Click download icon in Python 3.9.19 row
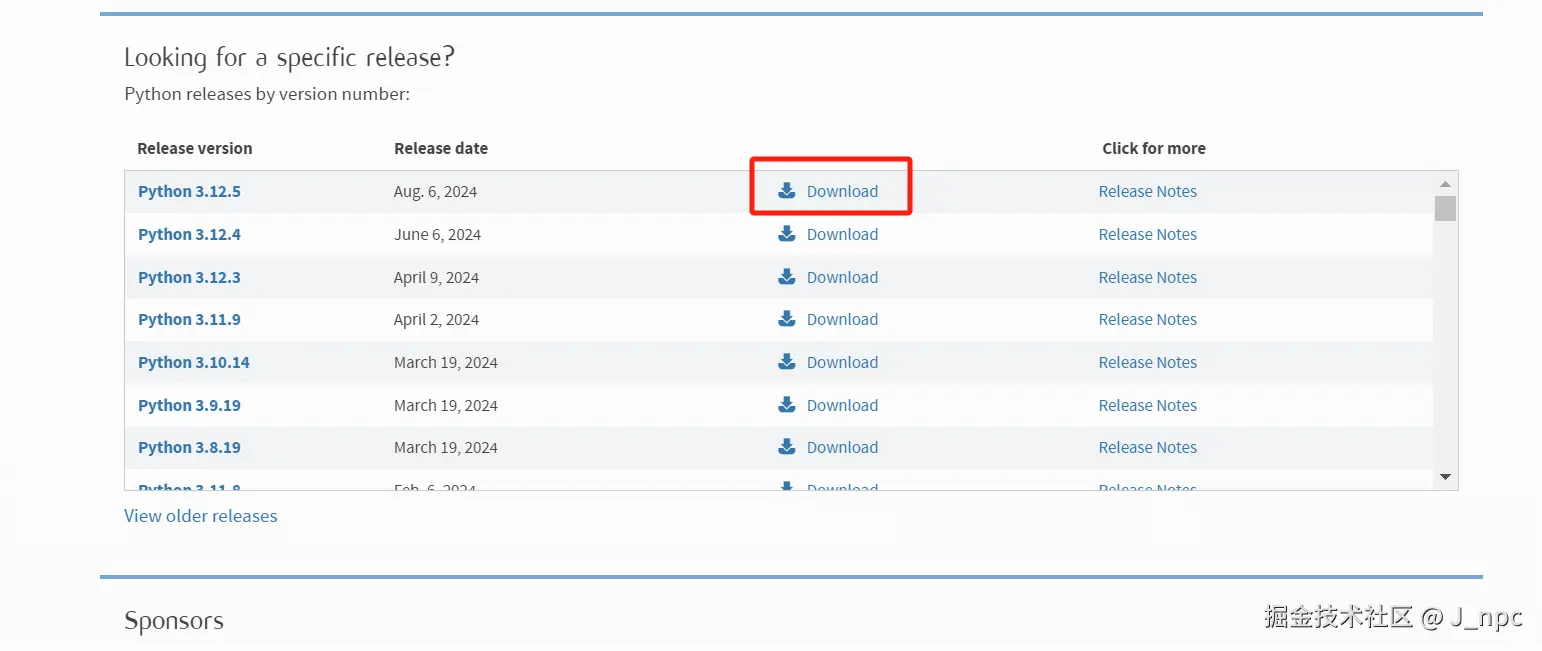Viewport: 1542px width, 651px height. point(787,405)
